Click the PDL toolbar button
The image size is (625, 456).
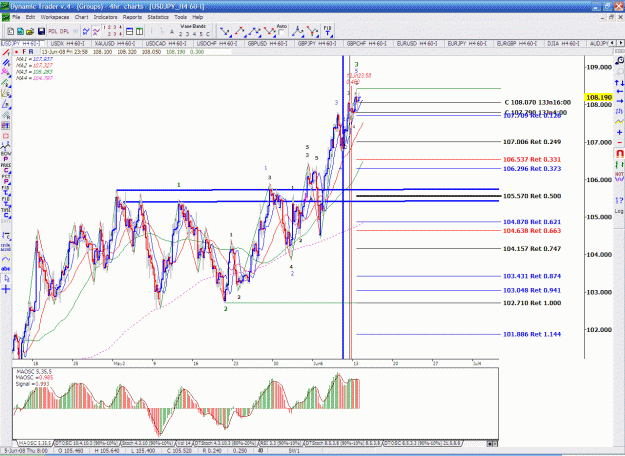53,31
